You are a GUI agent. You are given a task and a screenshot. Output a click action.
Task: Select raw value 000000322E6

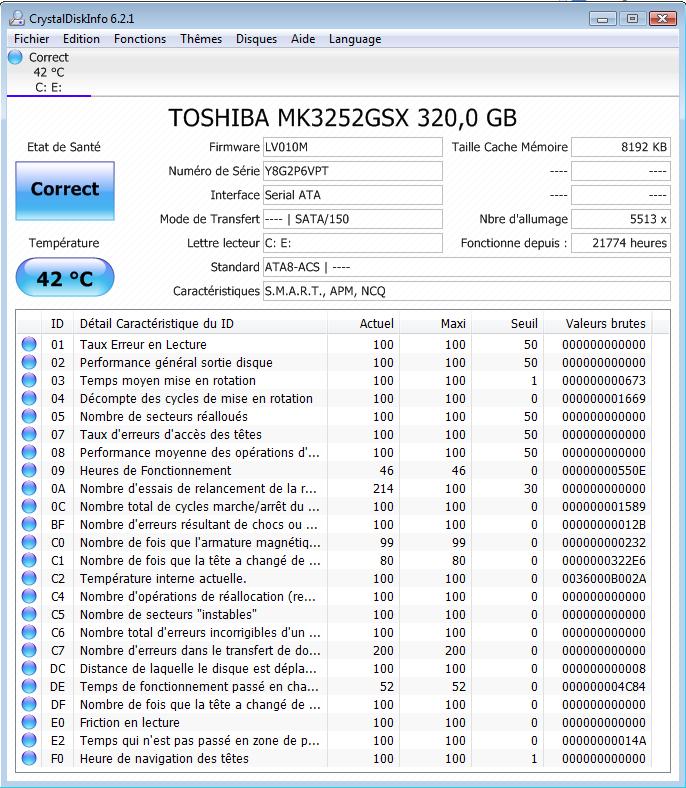[x=604, y=561]
